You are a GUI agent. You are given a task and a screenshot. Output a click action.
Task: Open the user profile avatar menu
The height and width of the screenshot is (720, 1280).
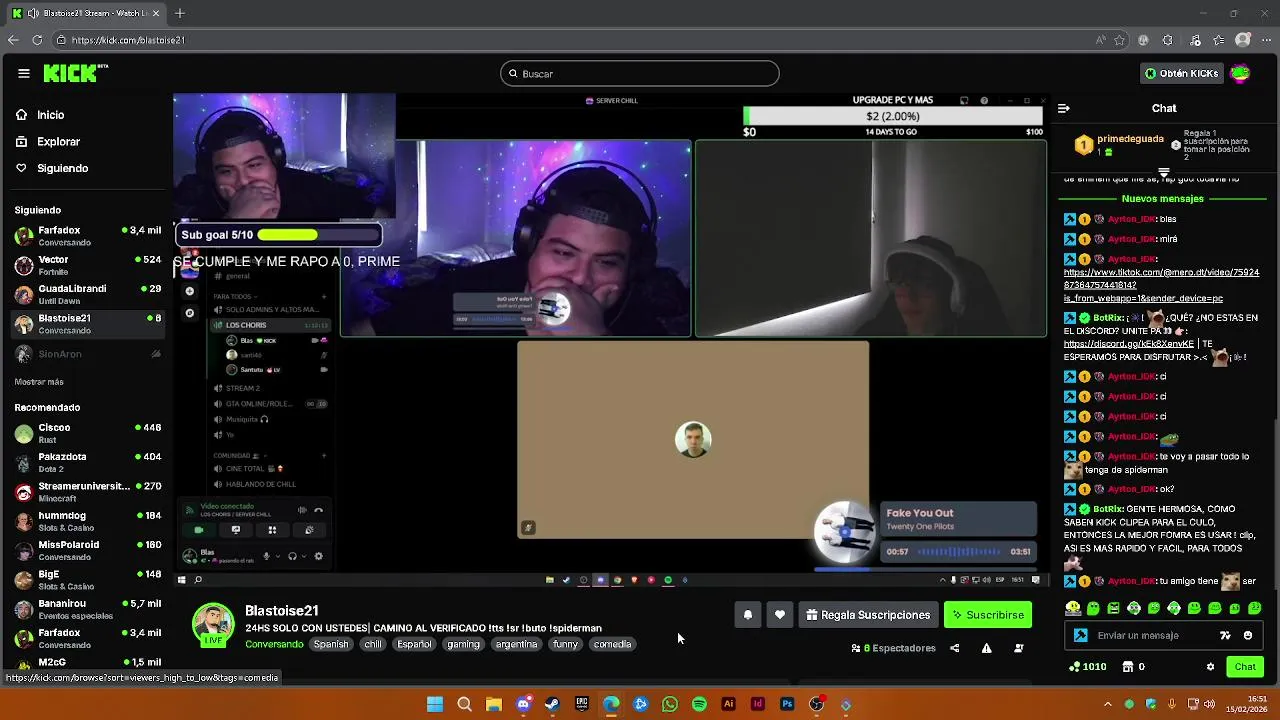click(x=1240, y=73)
